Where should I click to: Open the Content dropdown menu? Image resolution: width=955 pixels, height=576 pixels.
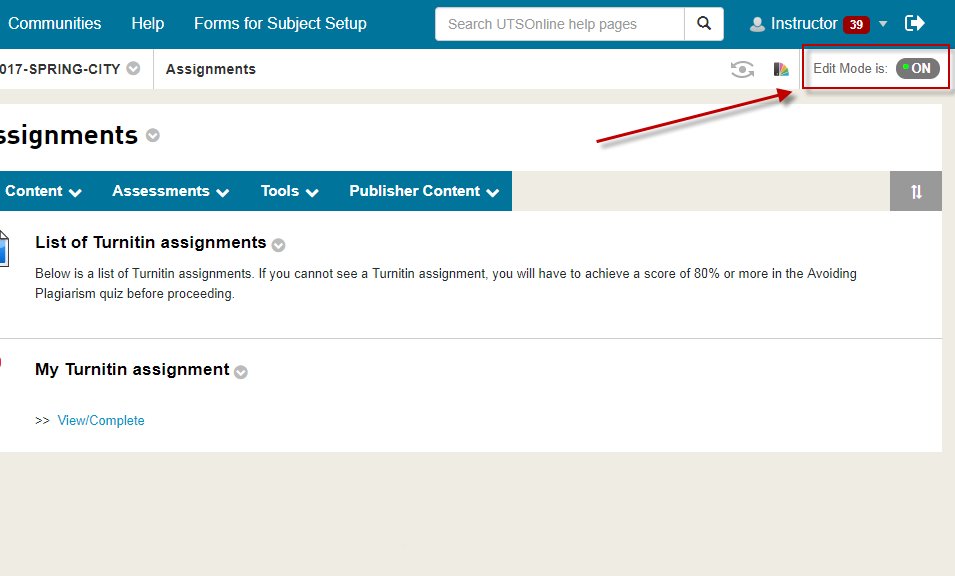click(x=43, y=191)
